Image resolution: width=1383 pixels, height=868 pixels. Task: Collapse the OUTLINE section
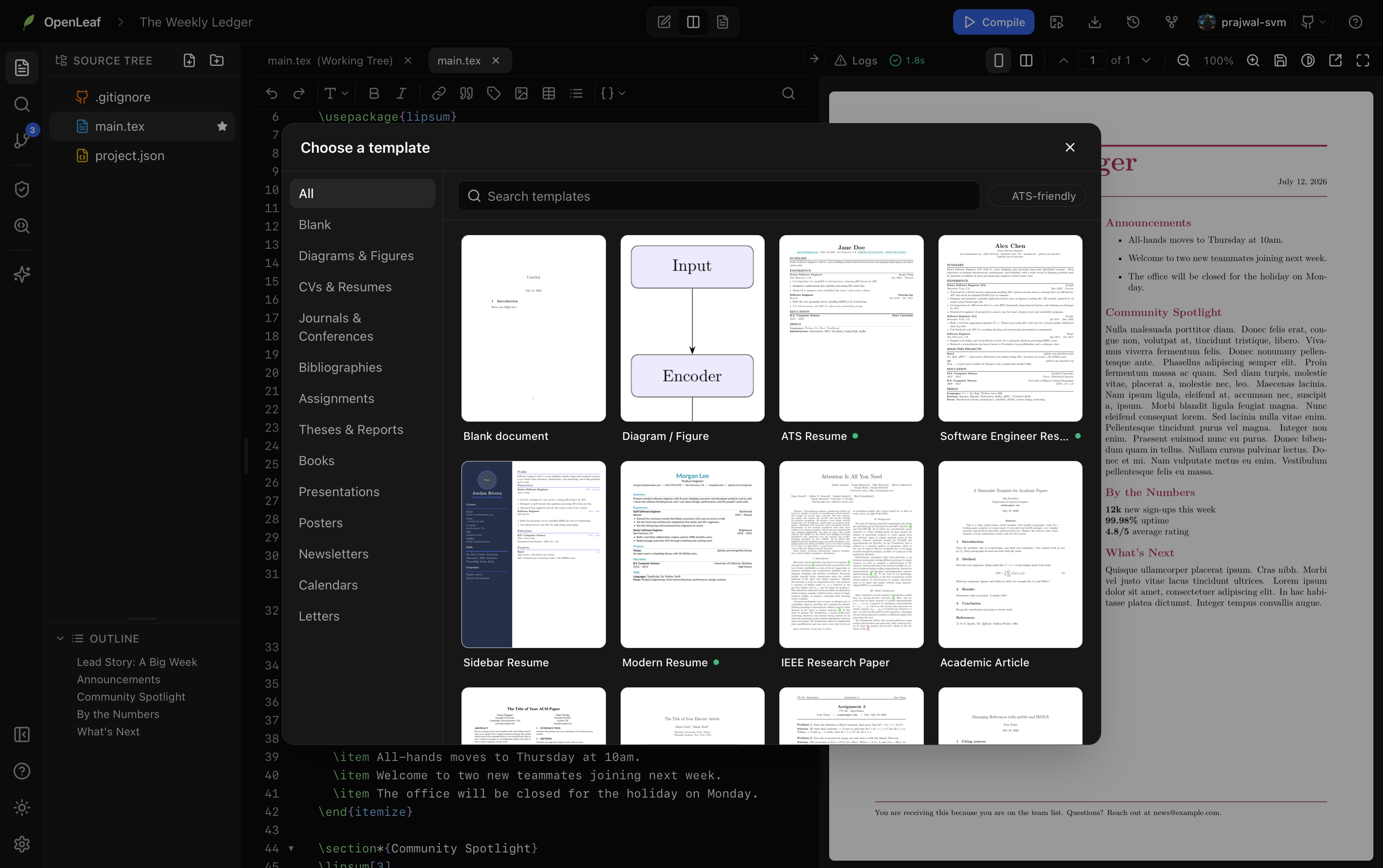click(x=60, y=638)
